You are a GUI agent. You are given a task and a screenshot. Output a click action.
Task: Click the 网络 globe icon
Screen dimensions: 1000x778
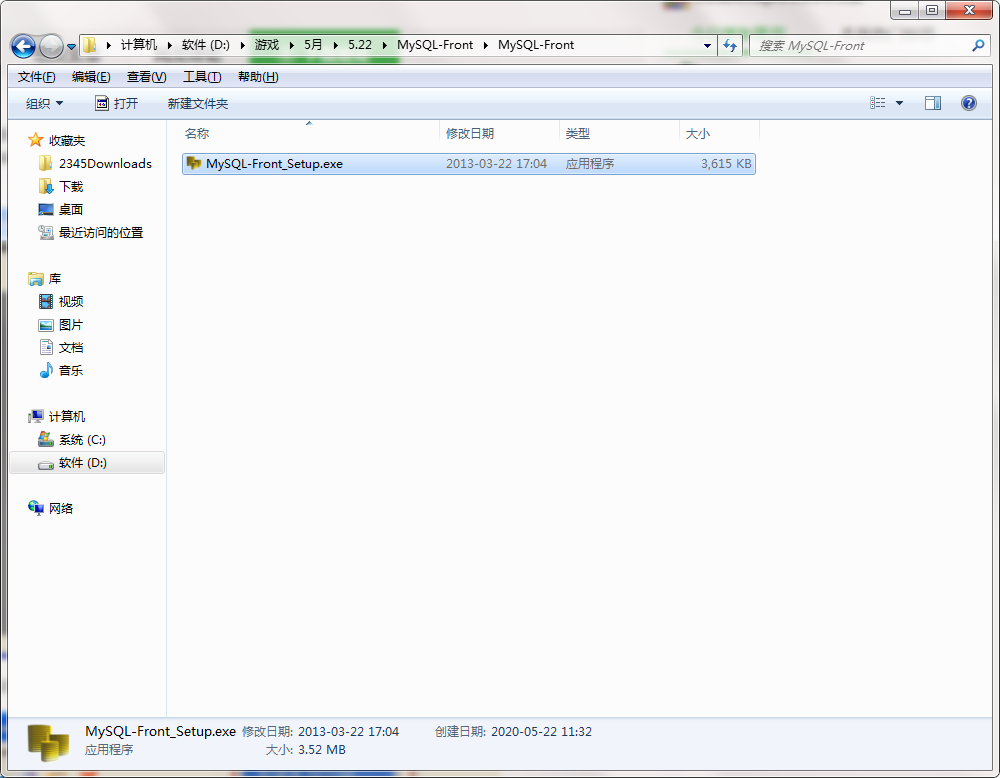(36, 508)
